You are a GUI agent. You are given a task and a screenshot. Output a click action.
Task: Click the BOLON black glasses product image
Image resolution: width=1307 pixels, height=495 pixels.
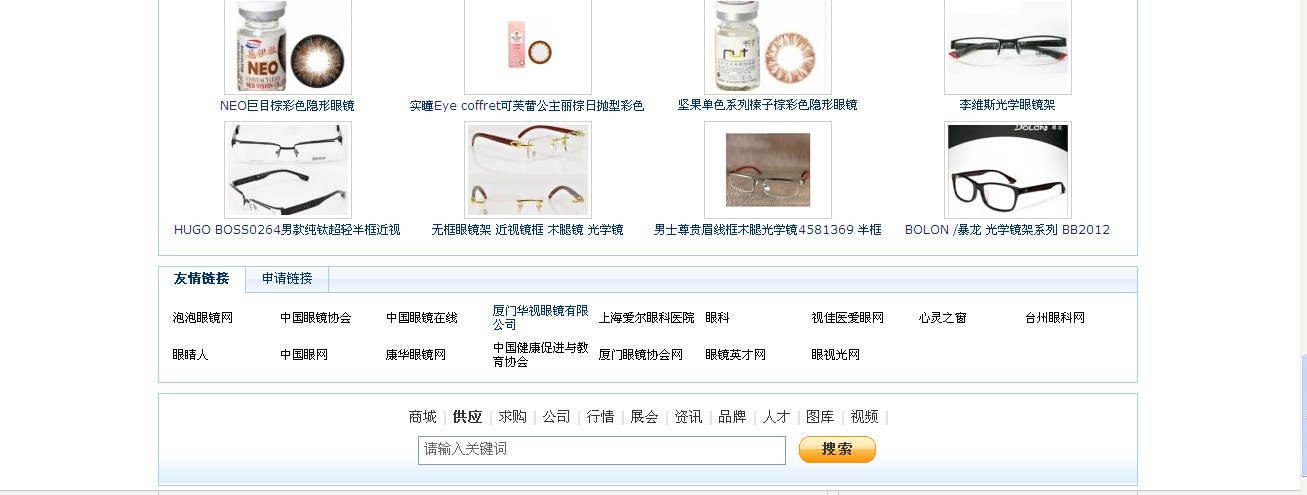coord(1008,170)
